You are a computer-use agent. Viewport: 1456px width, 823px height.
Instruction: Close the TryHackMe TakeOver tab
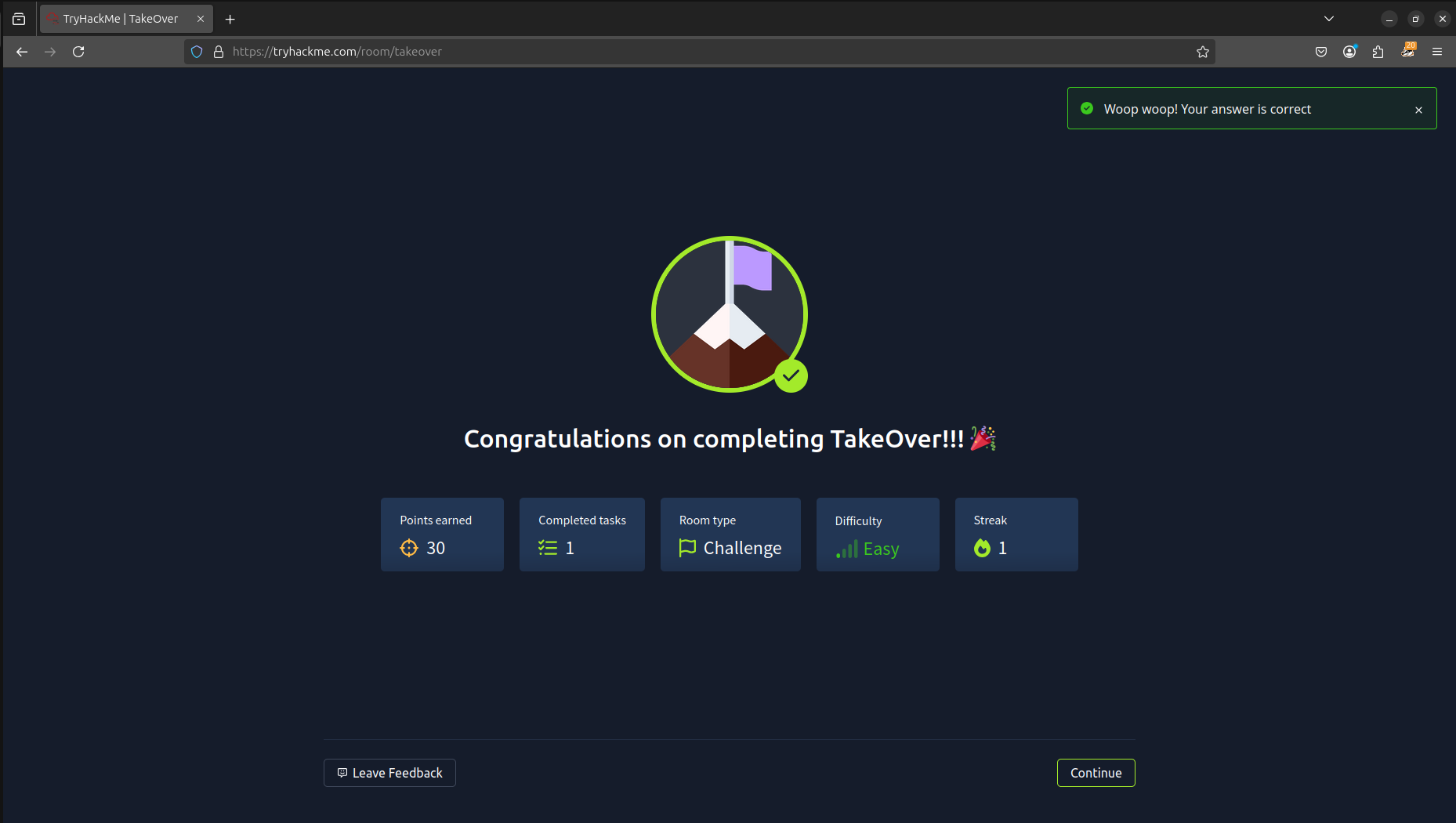pyautogui.click(x=201, y=19)
